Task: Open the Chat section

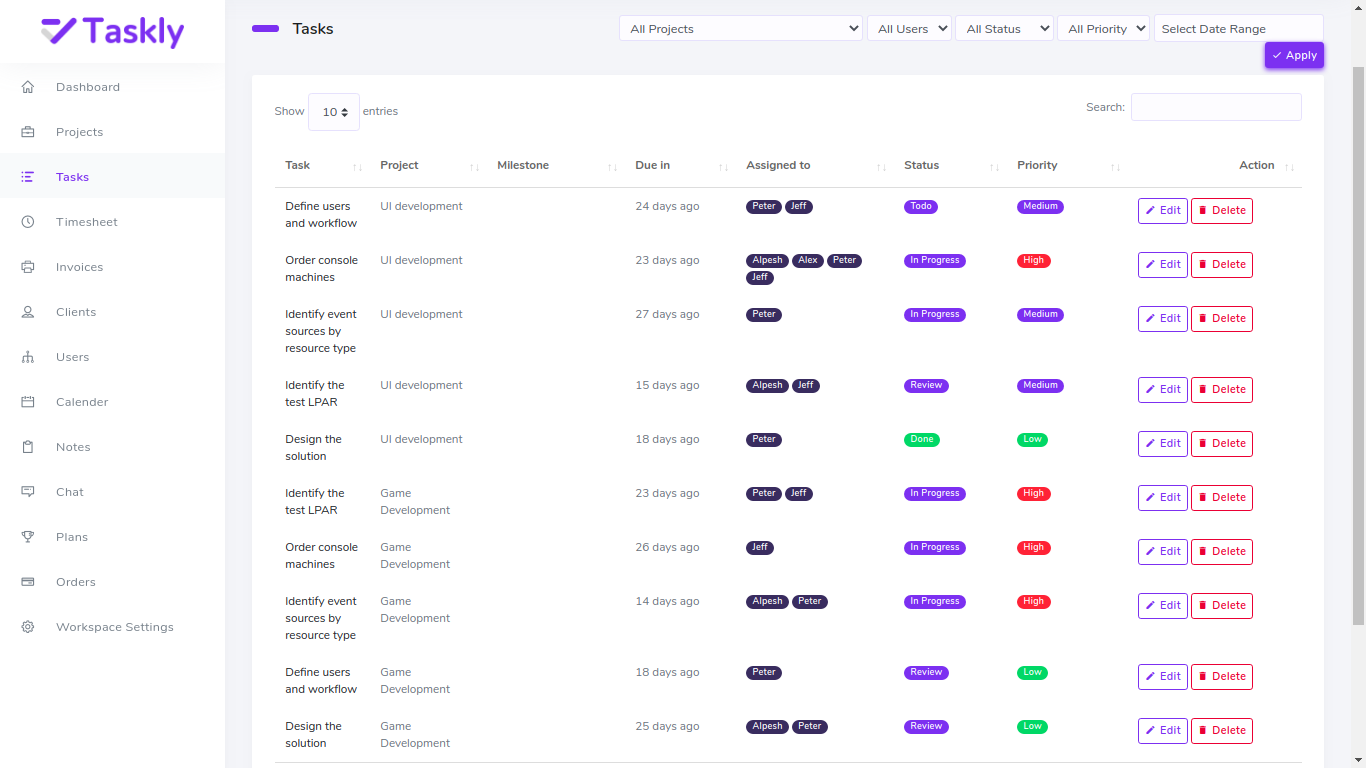Action: click(69, 491)
